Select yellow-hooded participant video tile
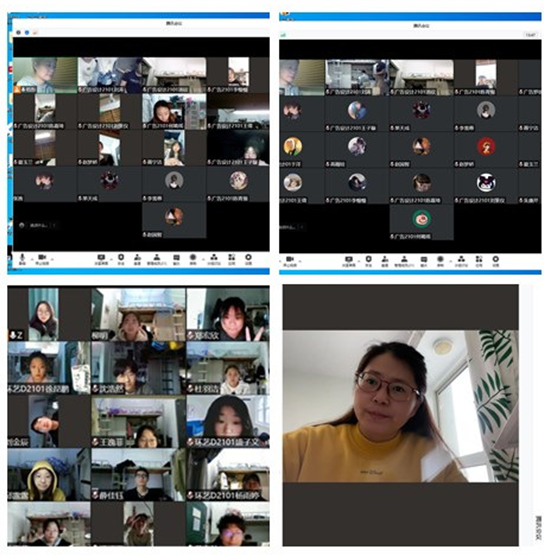The width and height of the screenshot is (544, 555). tap(49, 475)
